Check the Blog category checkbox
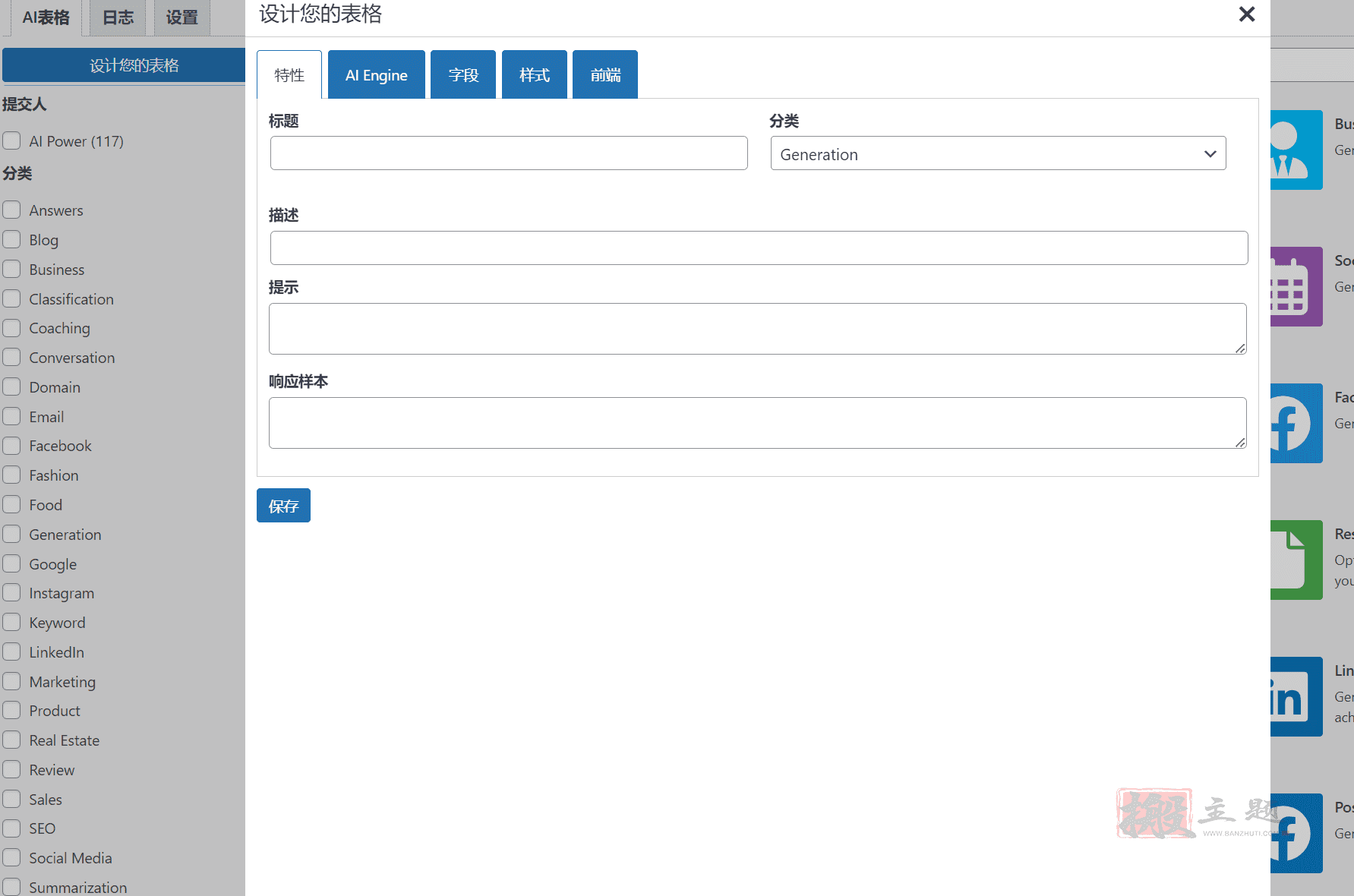The image size is (1354, 896). [11, 239]
